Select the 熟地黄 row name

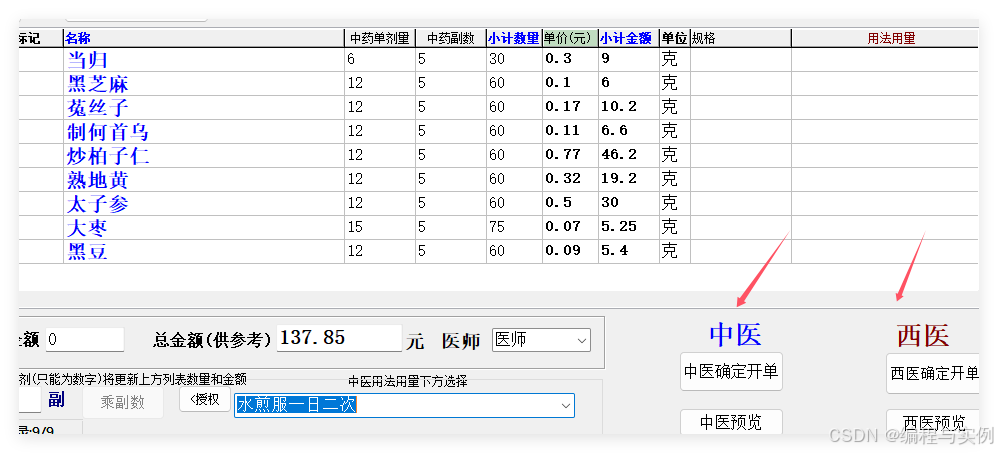98,180
